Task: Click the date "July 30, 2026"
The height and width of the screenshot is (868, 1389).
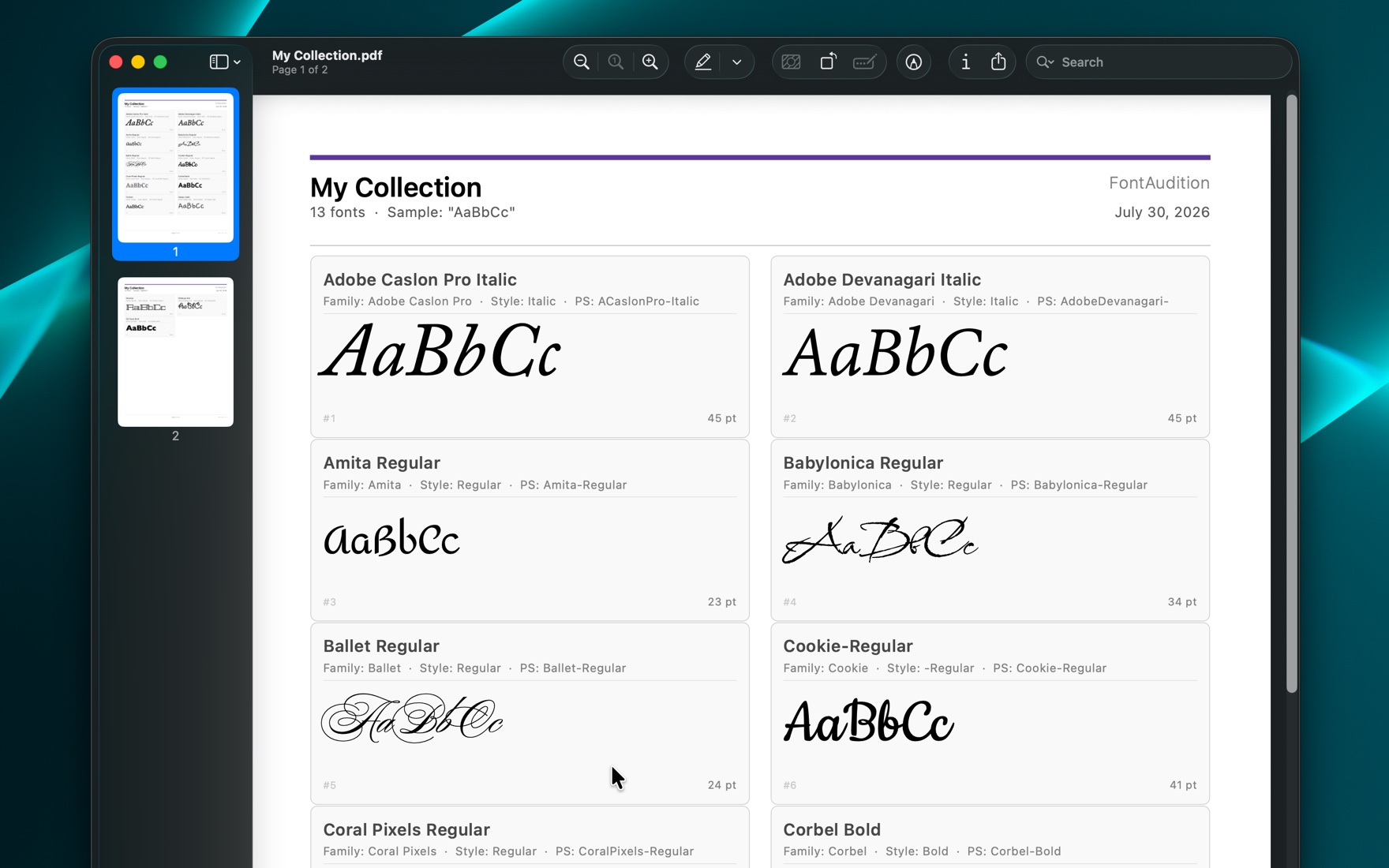Action: (x=1162, y=212)
